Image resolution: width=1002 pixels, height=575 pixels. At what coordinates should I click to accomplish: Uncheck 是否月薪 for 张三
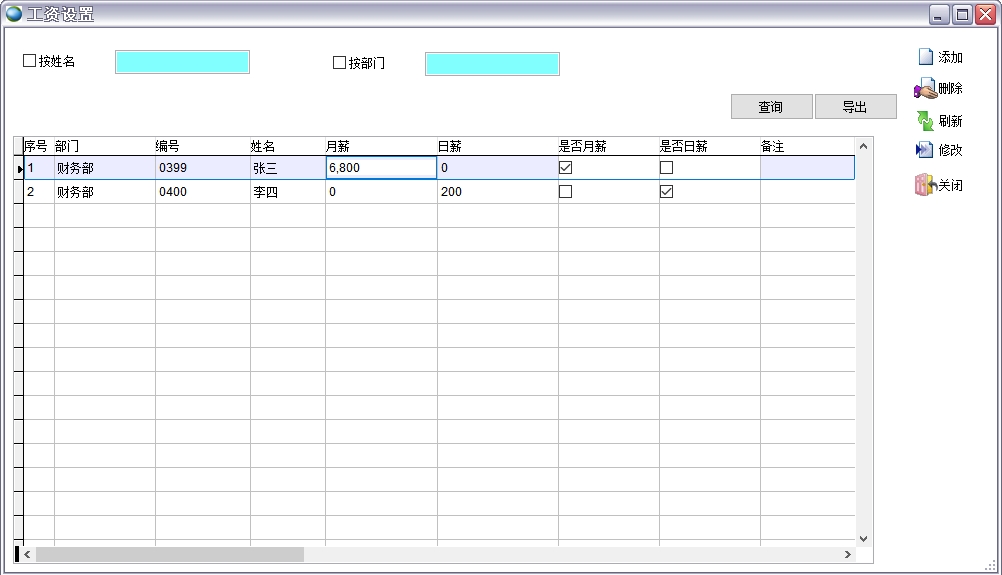coord(565,168)
